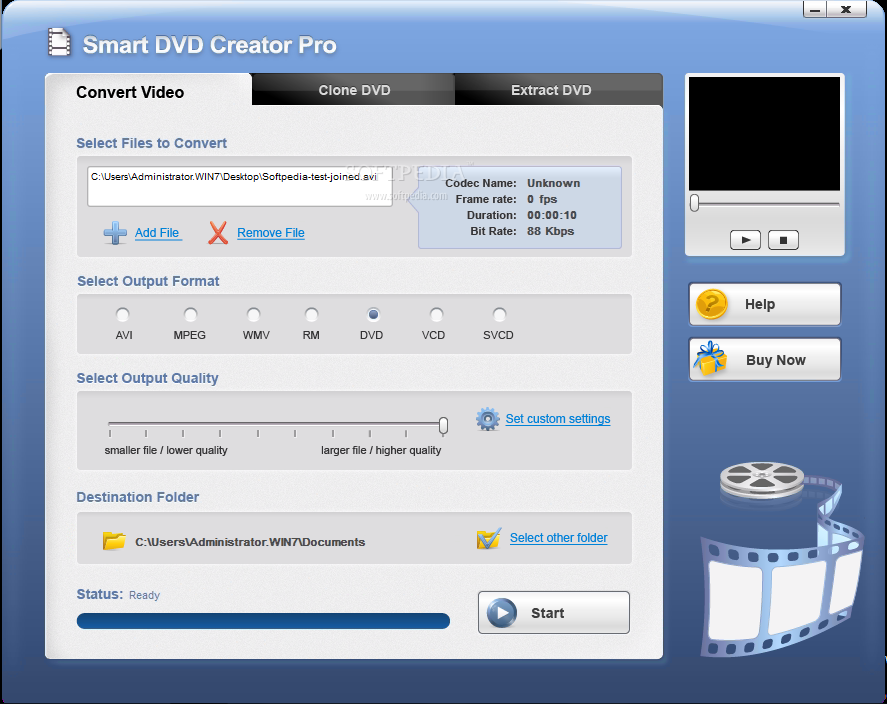The height and width of the screenshot is (704, 887).
Task: Click the checkmark icon beside Select other folder
Action: [489, 538]
